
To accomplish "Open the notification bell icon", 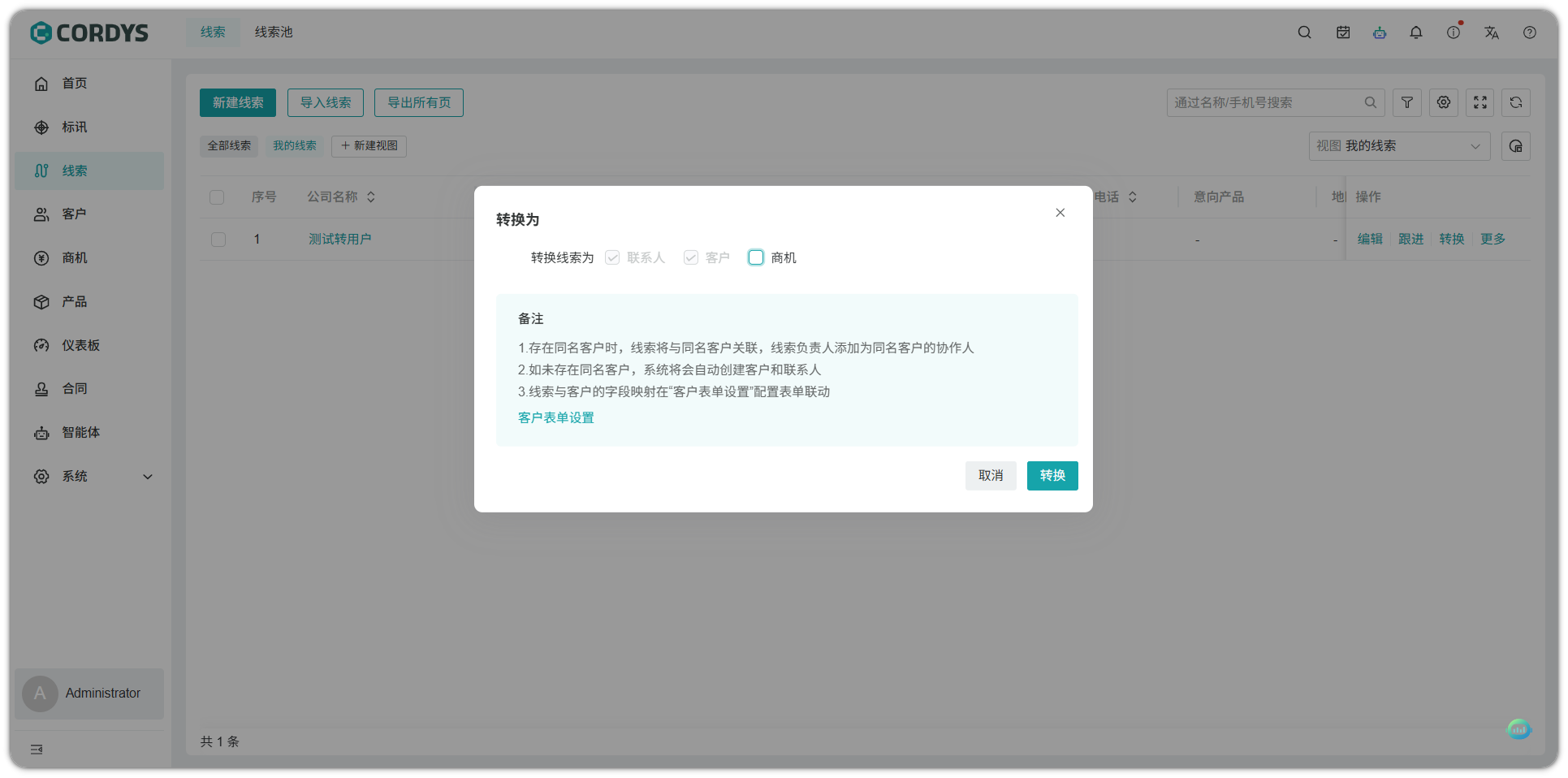I will [x=1416, y=32].
